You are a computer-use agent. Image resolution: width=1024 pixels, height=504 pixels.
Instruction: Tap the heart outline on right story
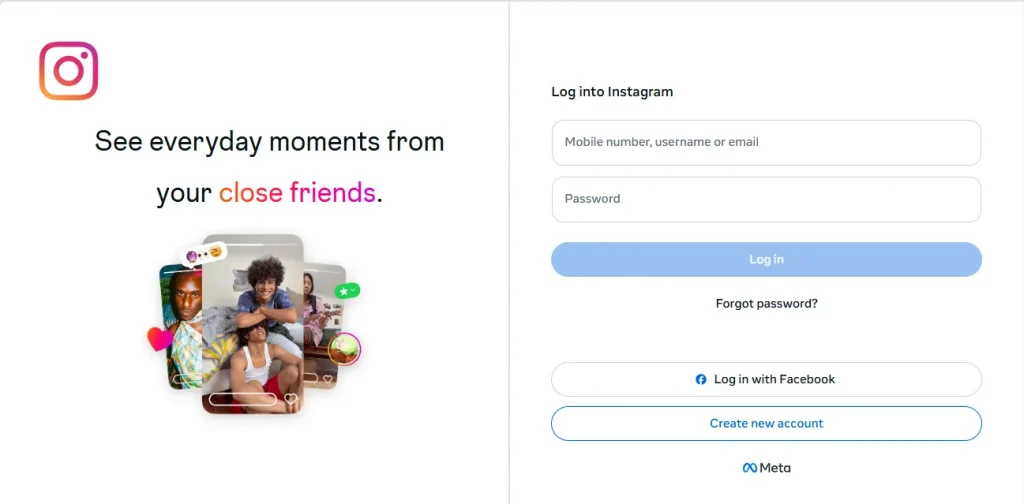pos(328,378)
